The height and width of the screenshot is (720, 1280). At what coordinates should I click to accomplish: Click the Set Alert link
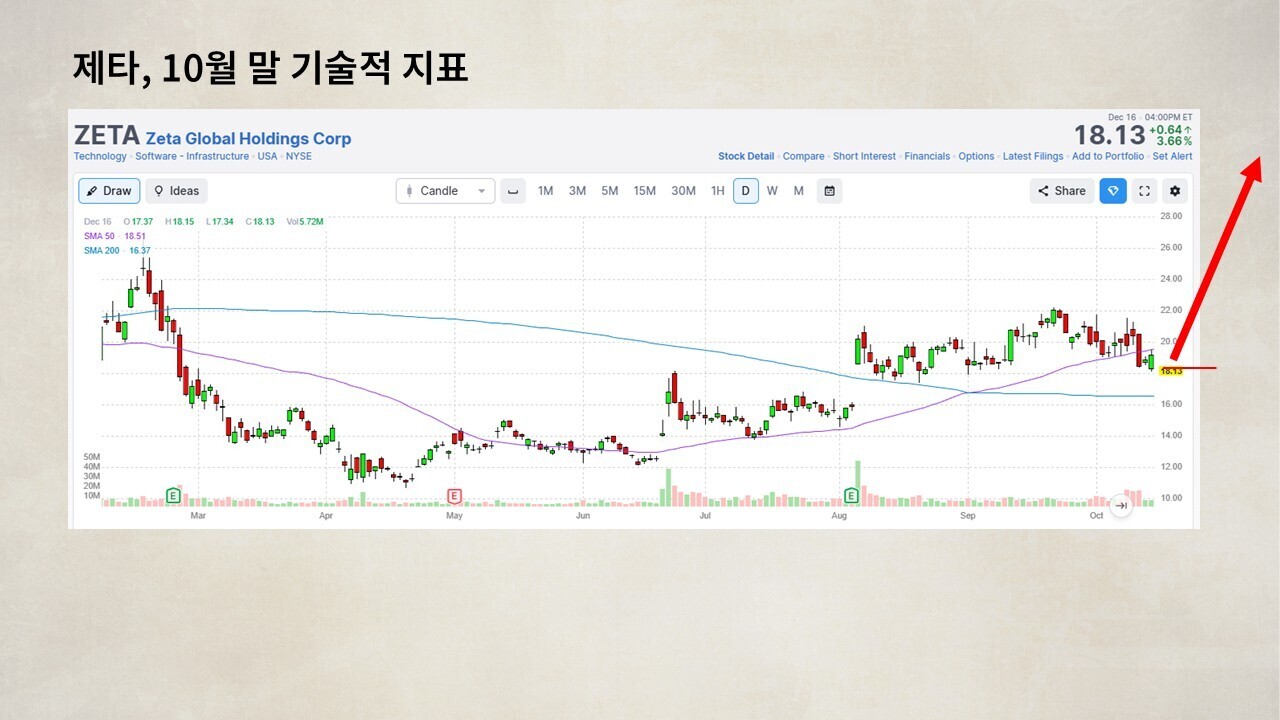[1172, 156]
